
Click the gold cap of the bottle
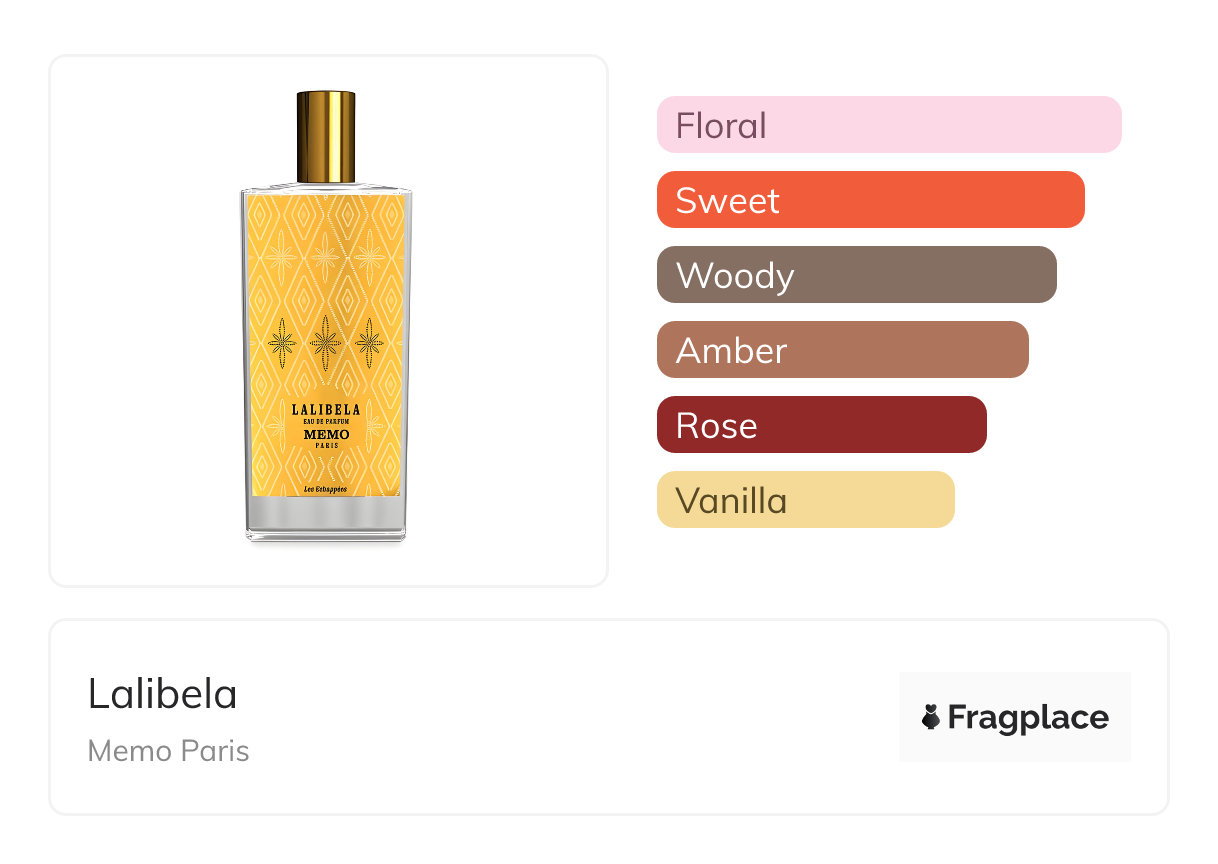point(326,137)
